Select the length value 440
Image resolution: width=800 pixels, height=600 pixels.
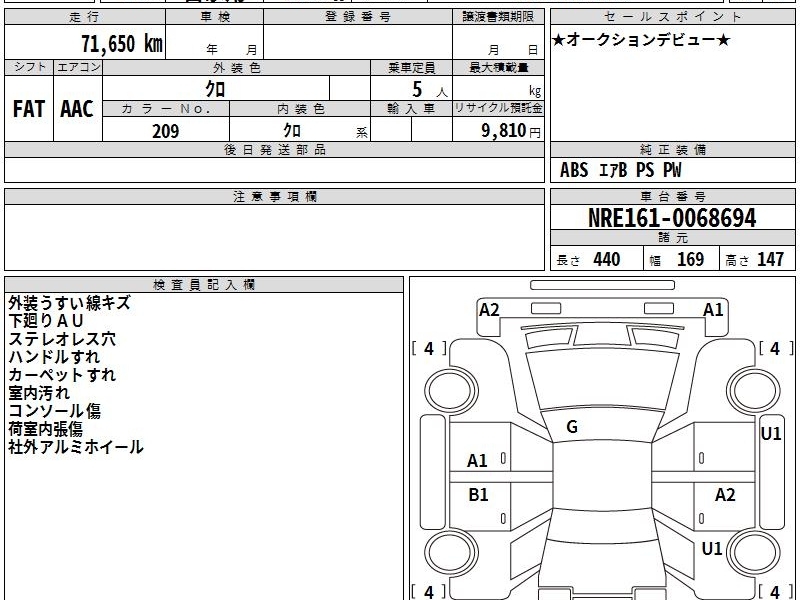(607, 259)
